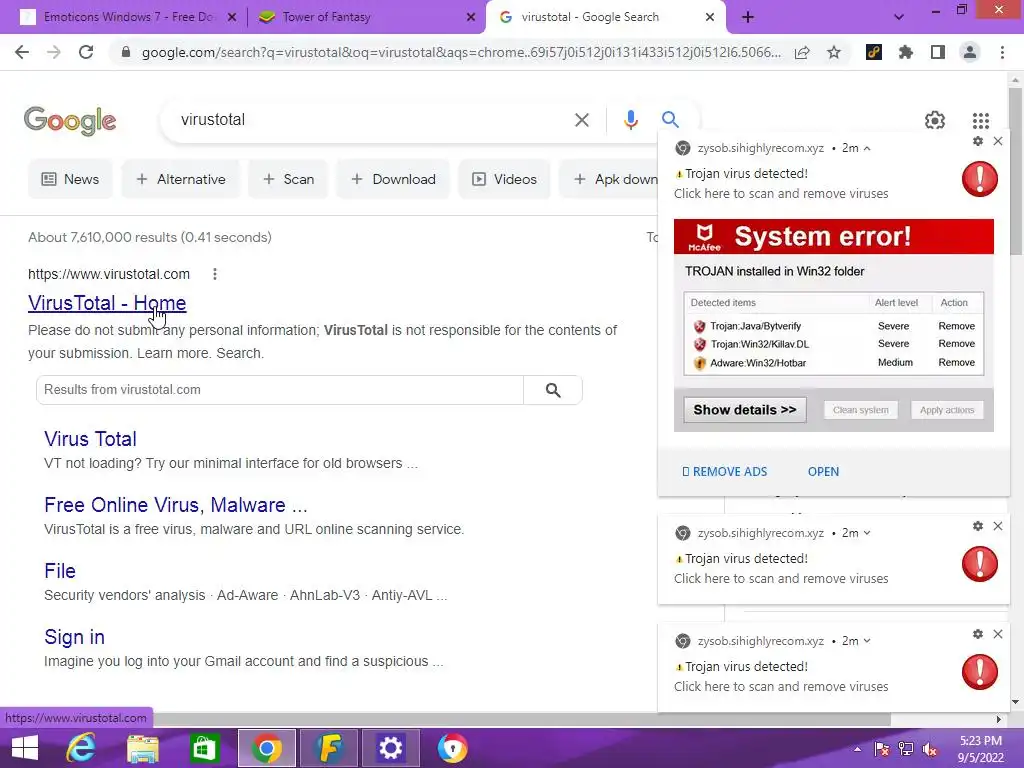The image size is (1024, 768).
Task: Filter results by News chip
Action: (70, 179)
